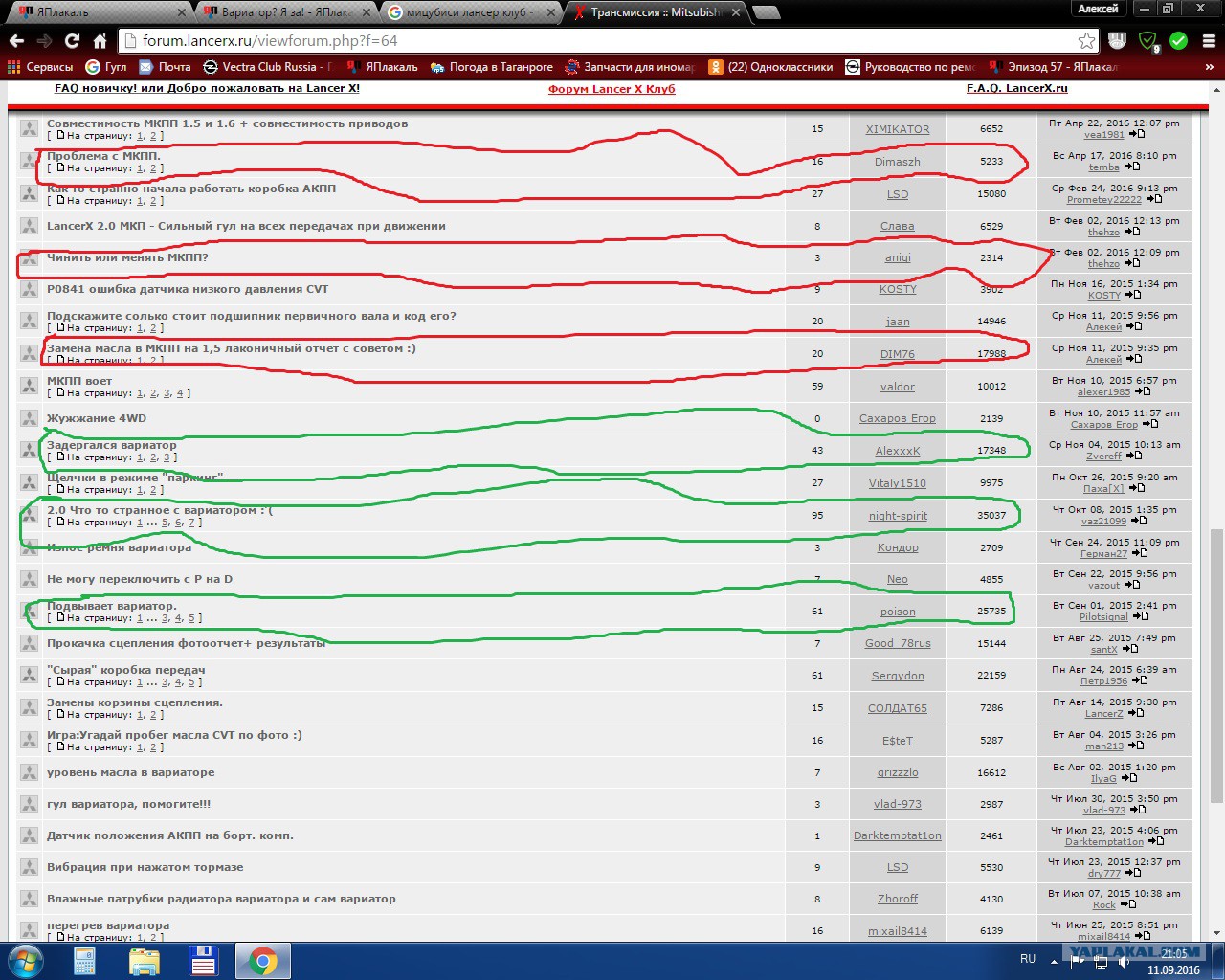The image size is (1225, 980).
Task: Jump to last post icon next to Петр1956
Action: (1139, 681)
